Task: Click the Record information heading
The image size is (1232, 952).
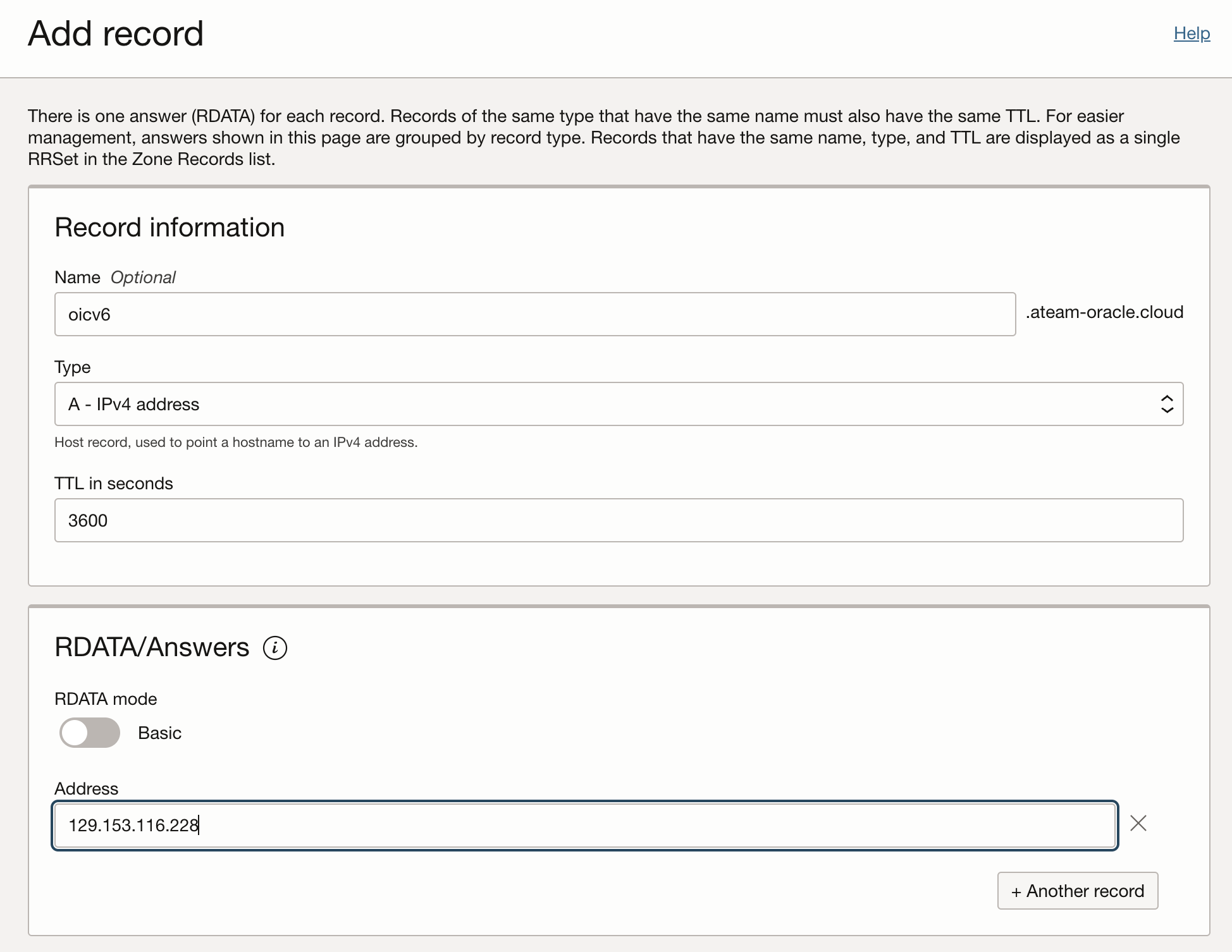Action: click(x=169, y=228)
